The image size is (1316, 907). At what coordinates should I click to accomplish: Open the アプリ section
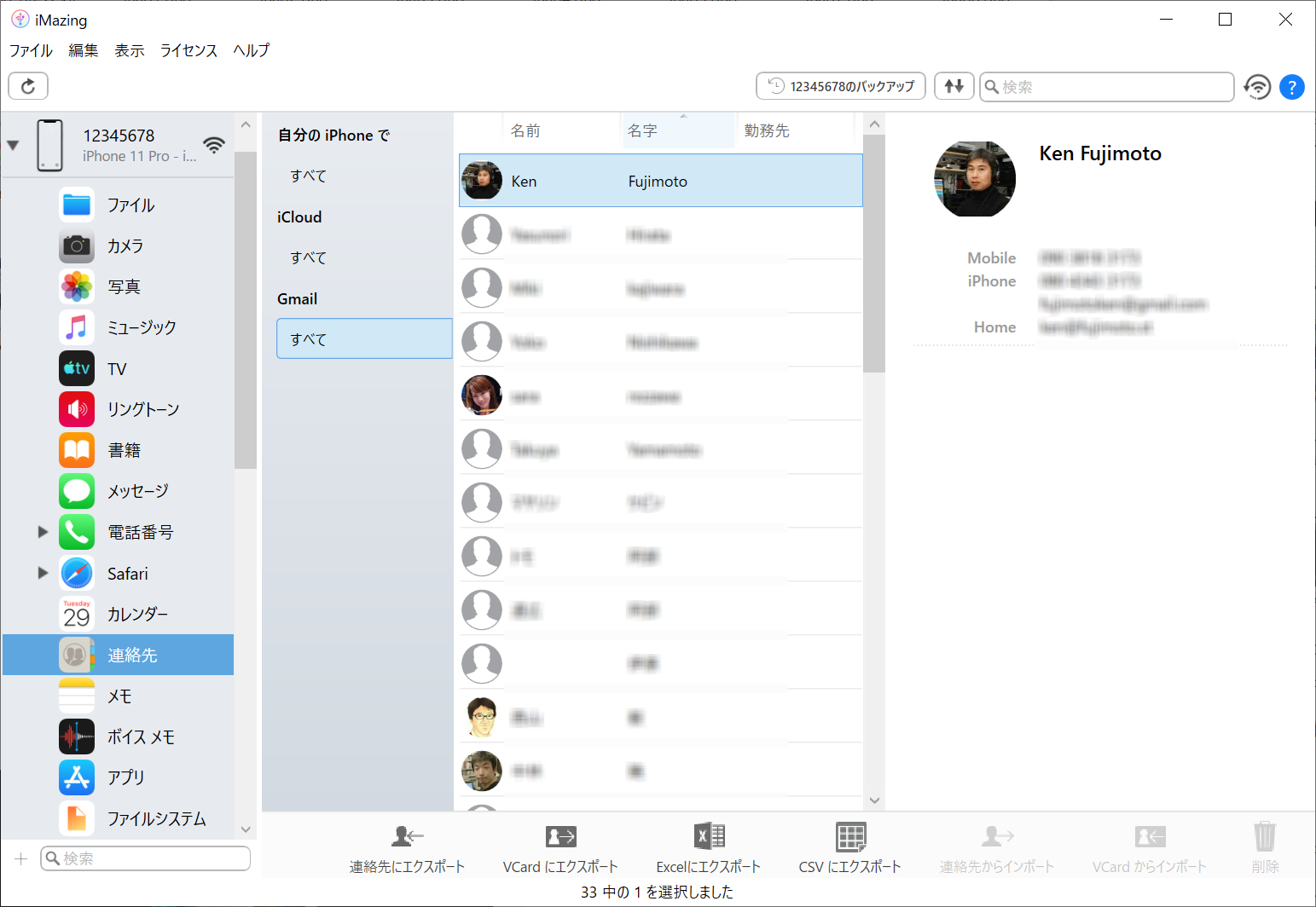pos(118,777)
